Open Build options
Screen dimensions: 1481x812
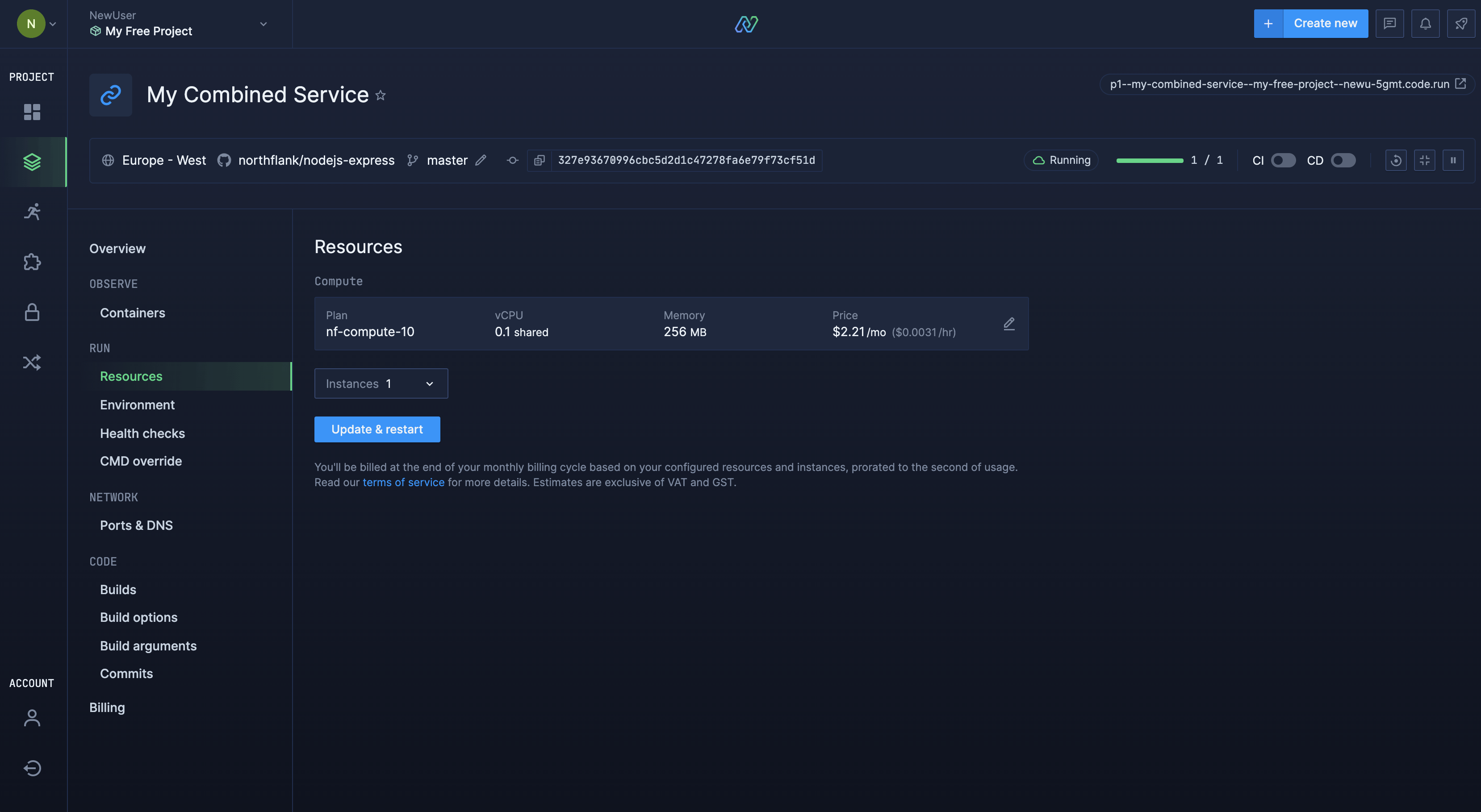(x=138, y=618)
